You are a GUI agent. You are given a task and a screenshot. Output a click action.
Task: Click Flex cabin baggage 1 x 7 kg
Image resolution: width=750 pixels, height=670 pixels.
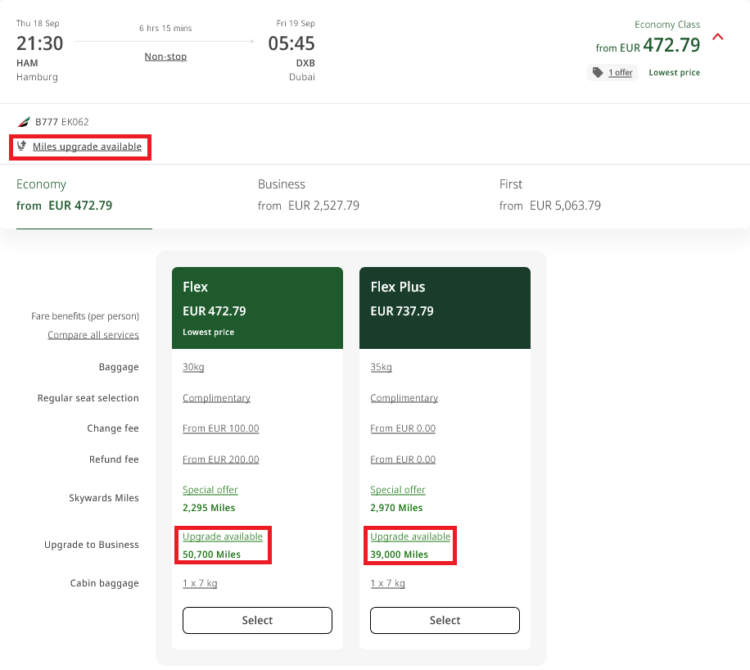(199, 583)
